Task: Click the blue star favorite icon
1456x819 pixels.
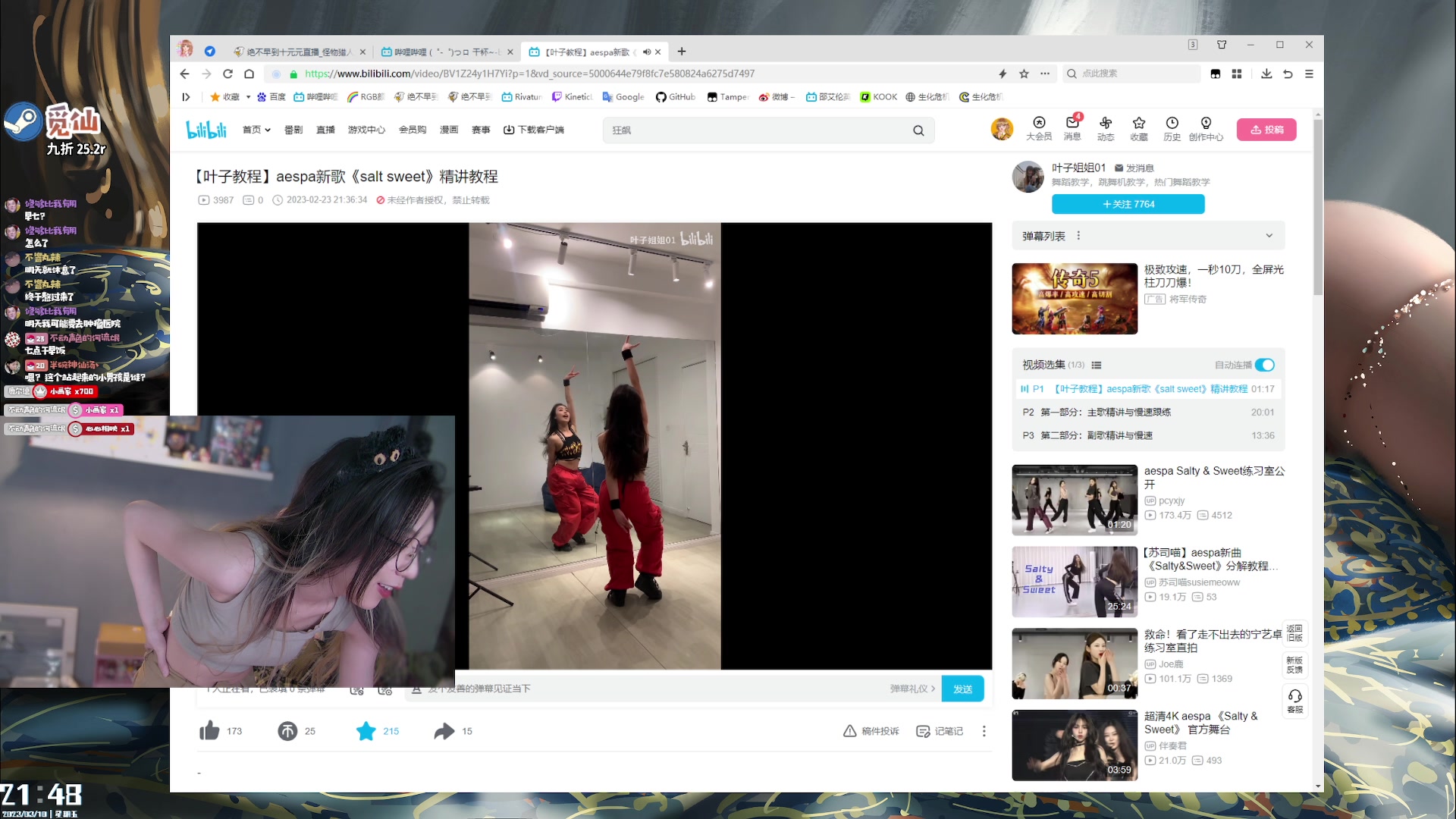Action: [366, 731]
